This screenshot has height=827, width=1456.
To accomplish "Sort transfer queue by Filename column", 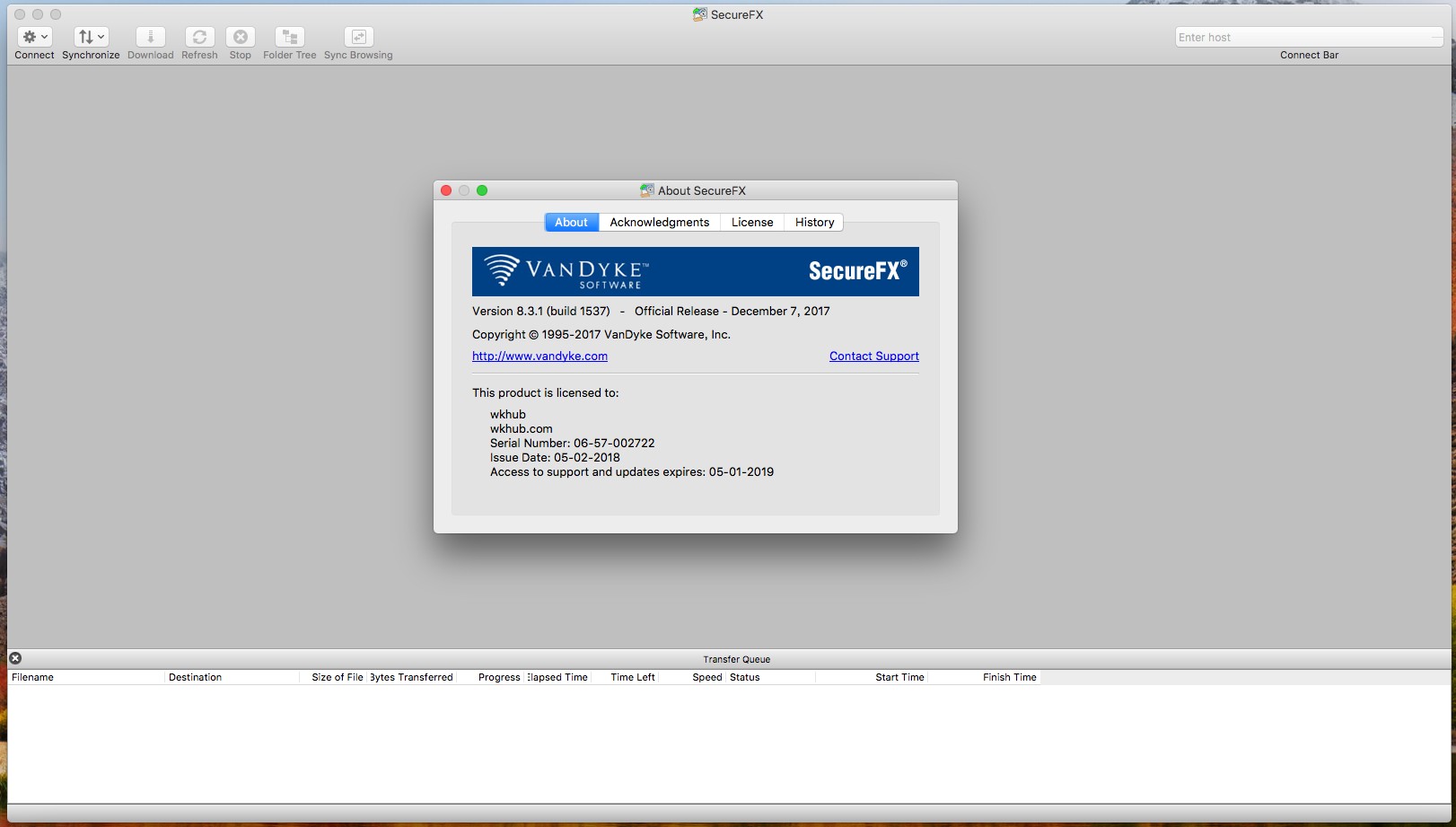I will (86, 677).
